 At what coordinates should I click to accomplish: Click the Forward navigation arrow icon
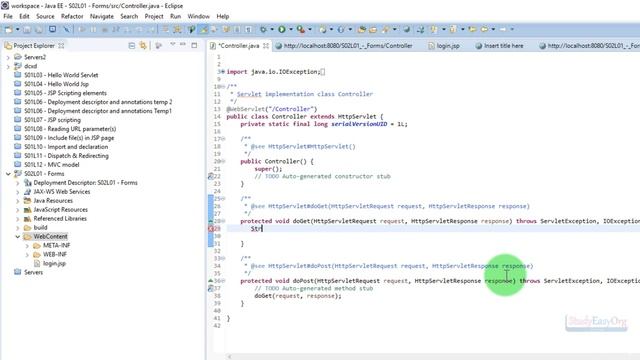[503, 29]
